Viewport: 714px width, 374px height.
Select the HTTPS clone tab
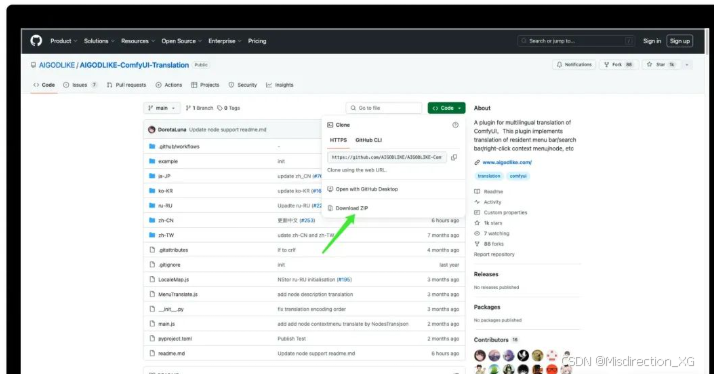(x=338, y=140)
